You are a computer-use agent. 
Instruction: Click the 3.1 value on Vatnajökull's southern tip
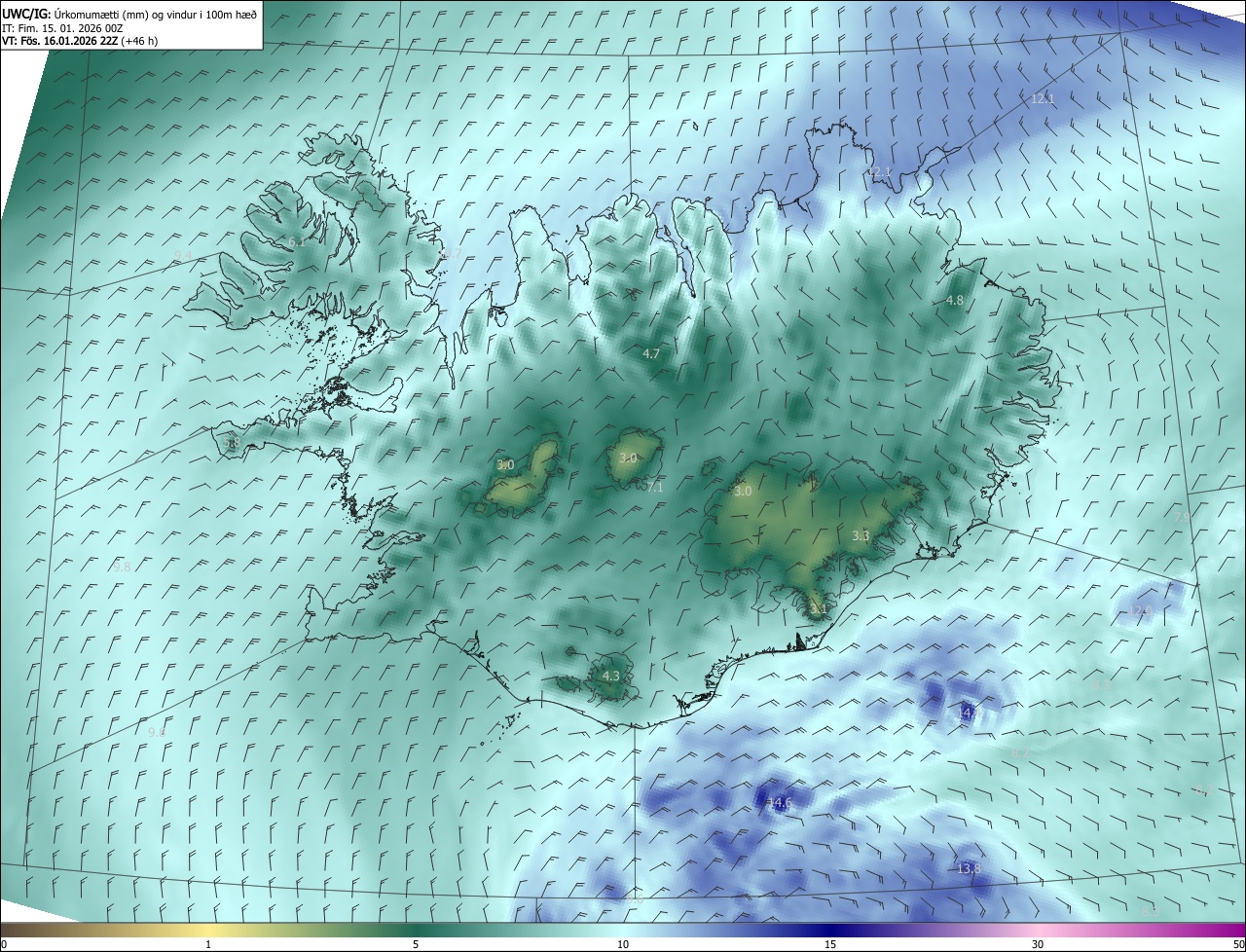pyautogui.click(x=818, y=610)
